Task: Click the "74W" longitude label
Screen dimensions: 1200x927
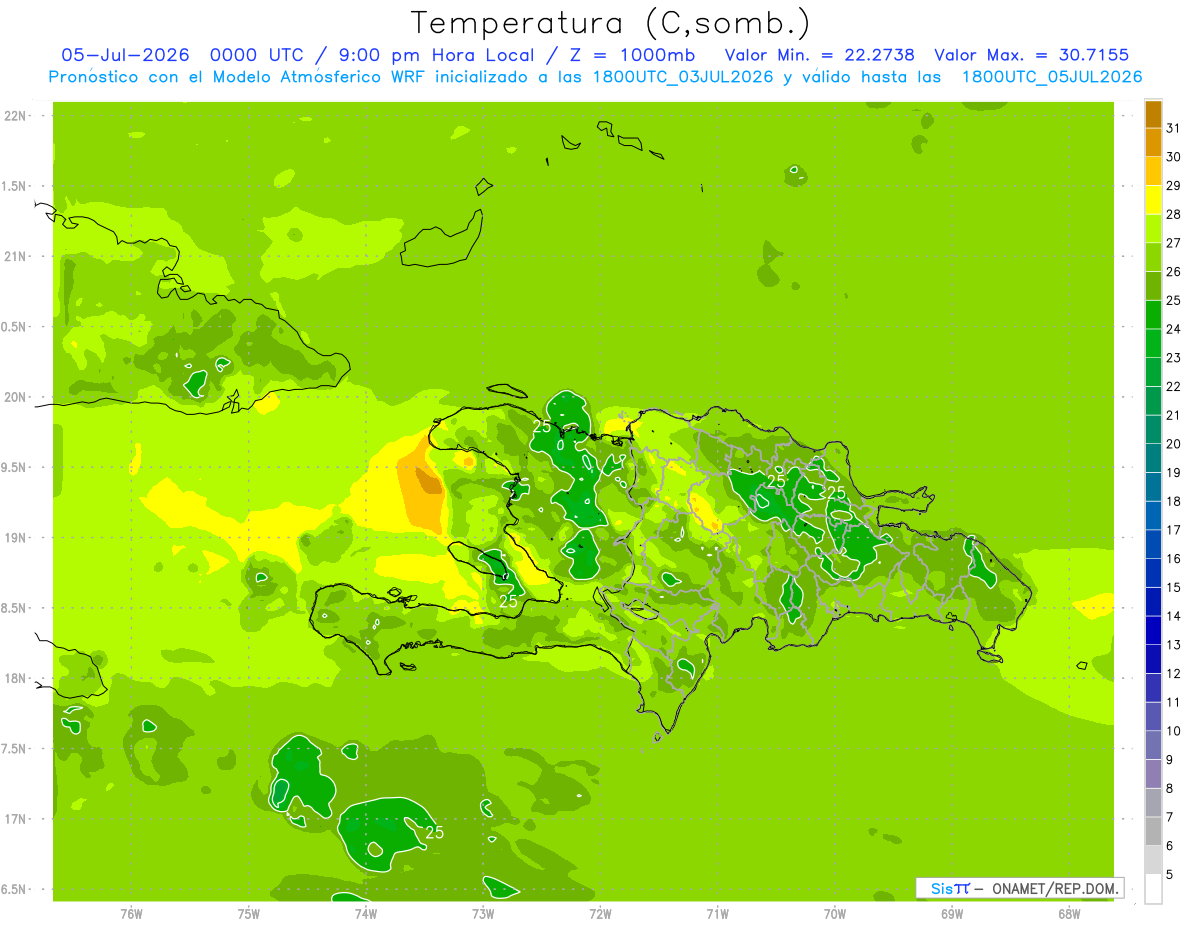Action: [366, 914]
